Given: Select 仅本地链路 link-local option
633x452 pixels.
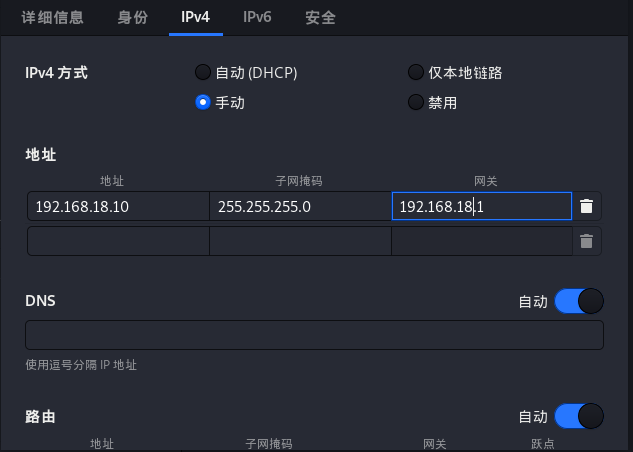Looking at the screenshot, I should point(416,72).
